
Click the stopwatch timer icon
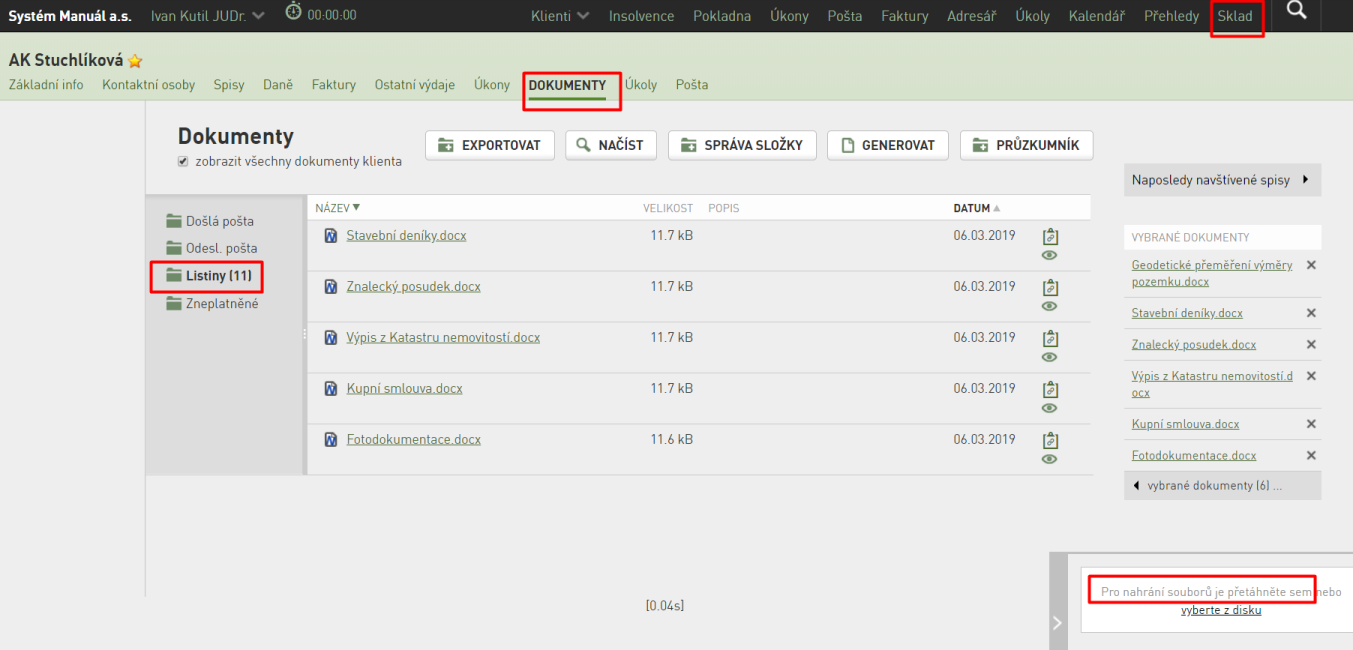pos(293,12)
